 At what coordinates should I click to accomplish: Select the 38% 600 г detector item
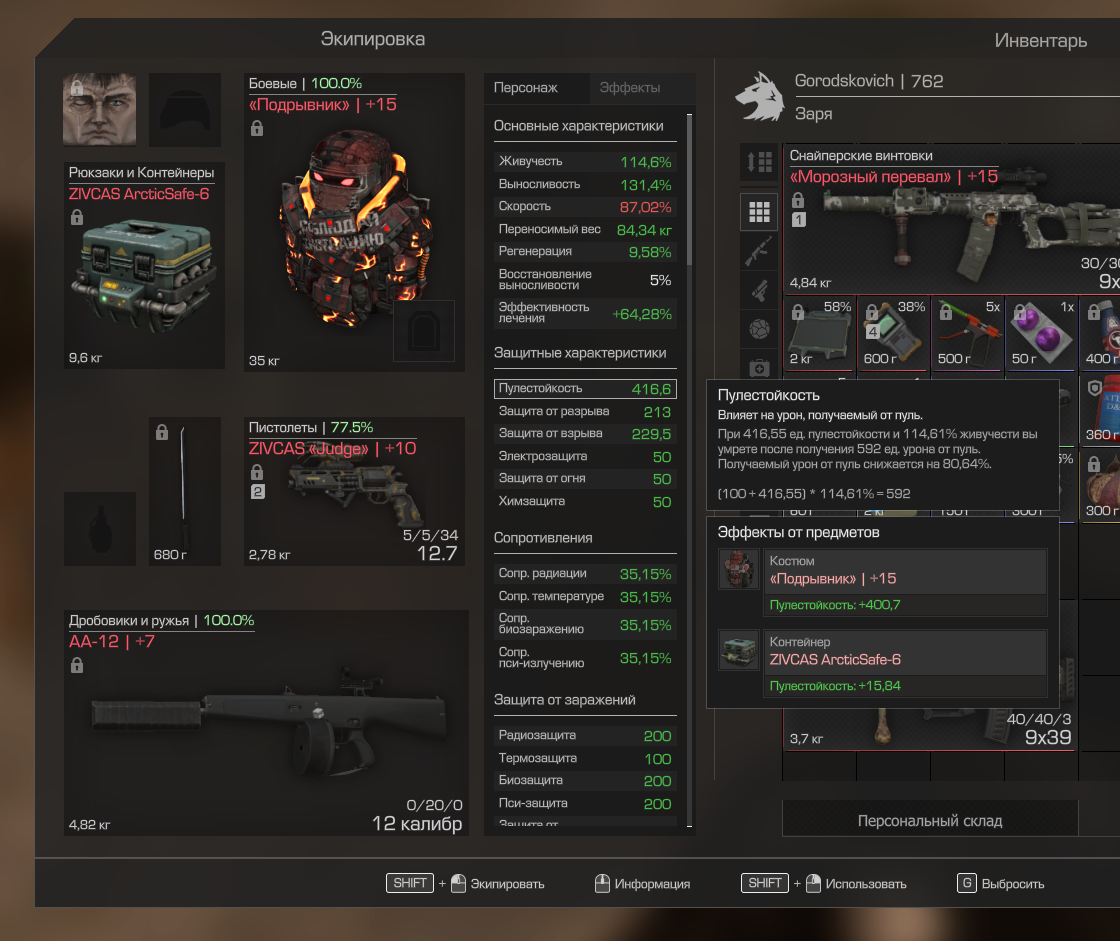[893, 333]
